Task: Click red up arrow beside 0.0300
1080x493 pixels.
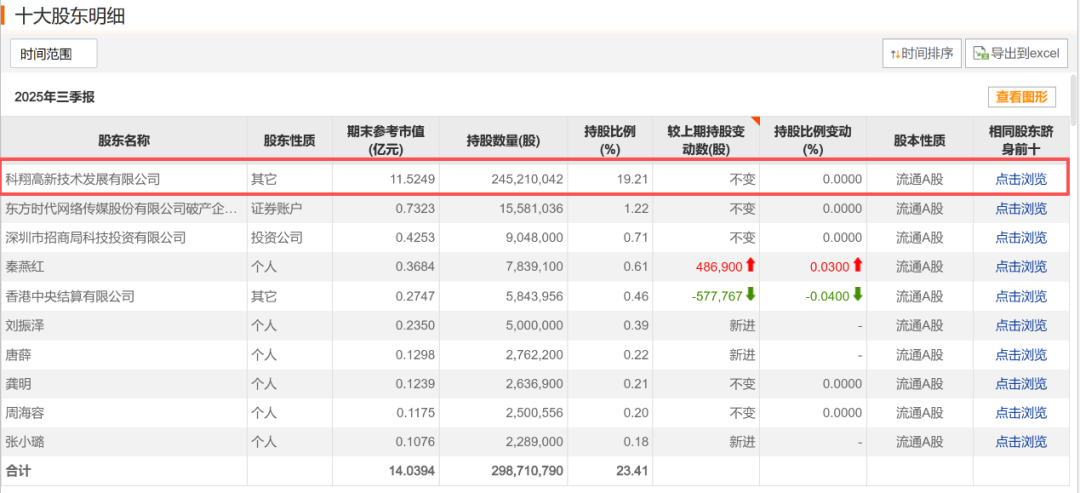Action: [x=857, y=264]
